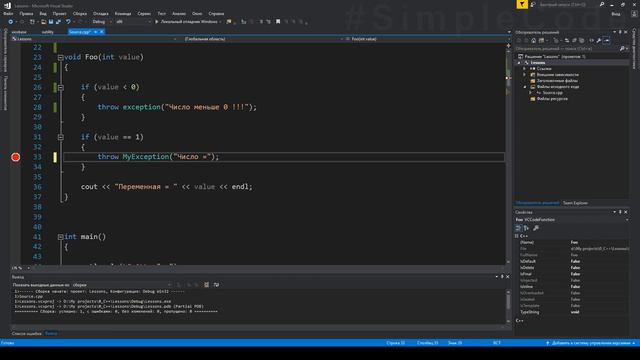The width and height of the screenshot is (640, 360).
Task: Click Properties wrench in Solution Explorer toolbar
Action: [599, 40]
